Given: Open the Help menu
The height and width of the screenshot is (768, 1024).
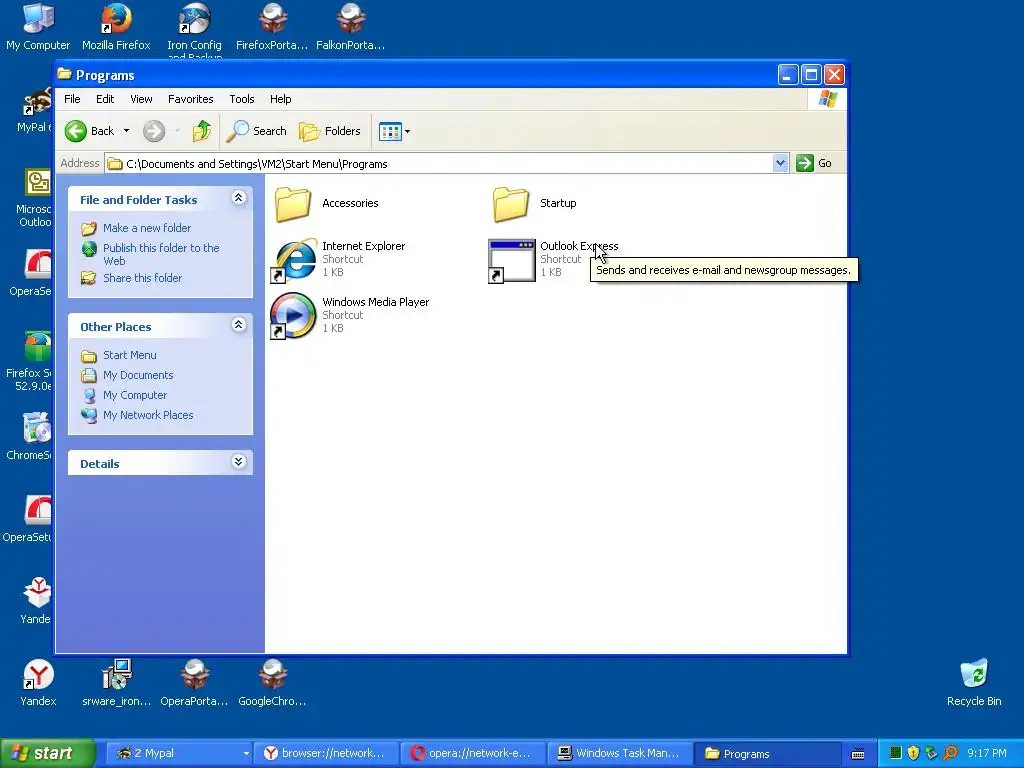Looking at the screenshot, I should (280, 99).
